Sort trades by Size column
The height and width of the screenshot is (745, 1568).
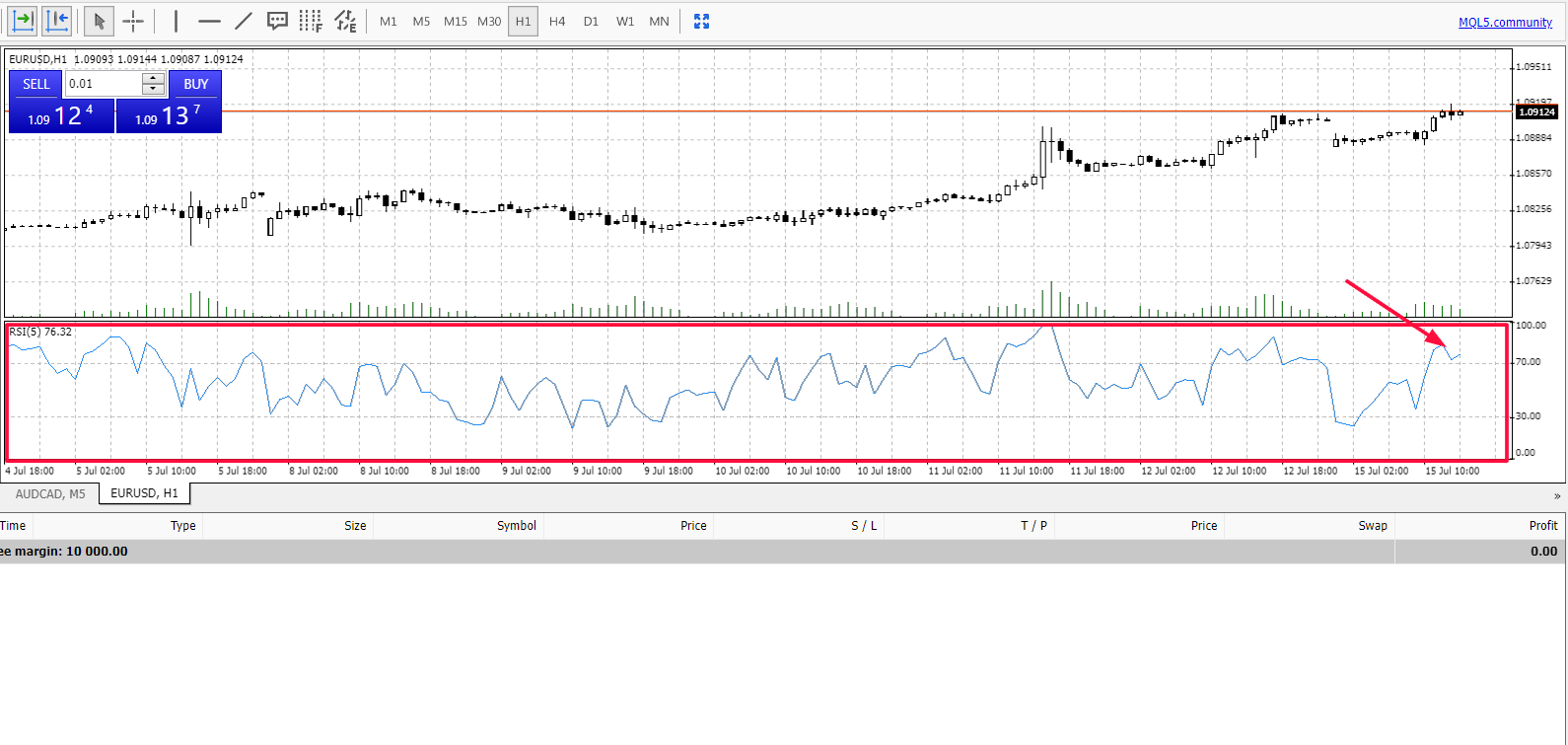point(288,525)
